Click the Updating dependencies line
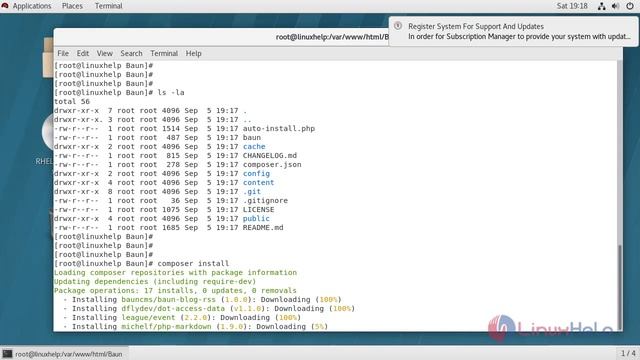The width and height of the screenshot is (640, 360). click(x=155, y=282)
